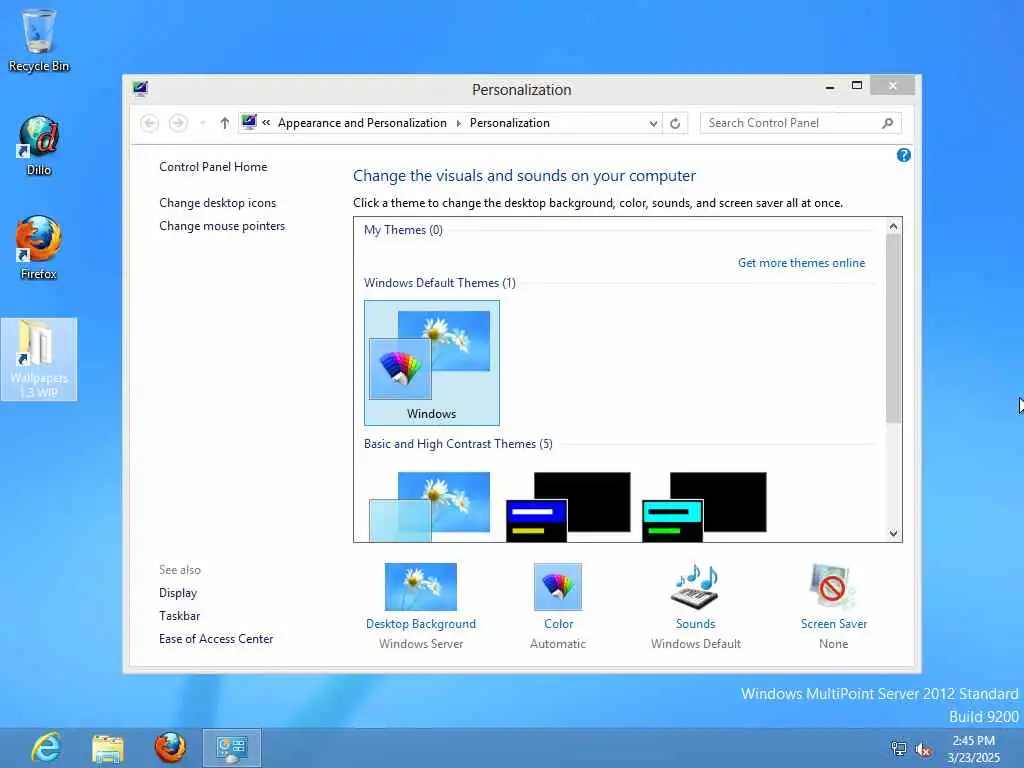Screen dimensions: 1024x768
Task: Expand the address bar history dropdown
Action: (653, 123)
